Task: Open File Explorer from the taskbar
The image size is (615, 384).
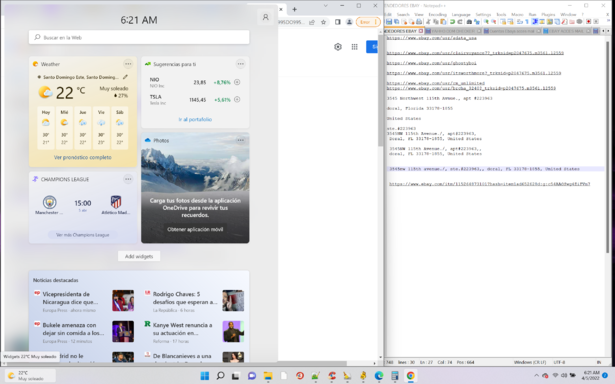Action: click(268, 376)
